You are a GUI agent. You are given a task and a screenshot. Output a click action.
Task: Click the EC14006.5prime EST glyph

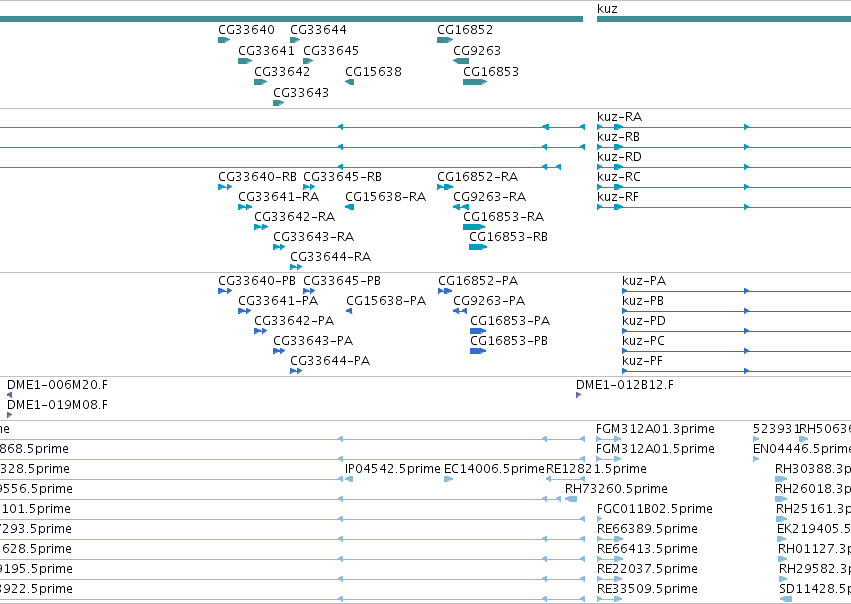(x=448, y=480)
